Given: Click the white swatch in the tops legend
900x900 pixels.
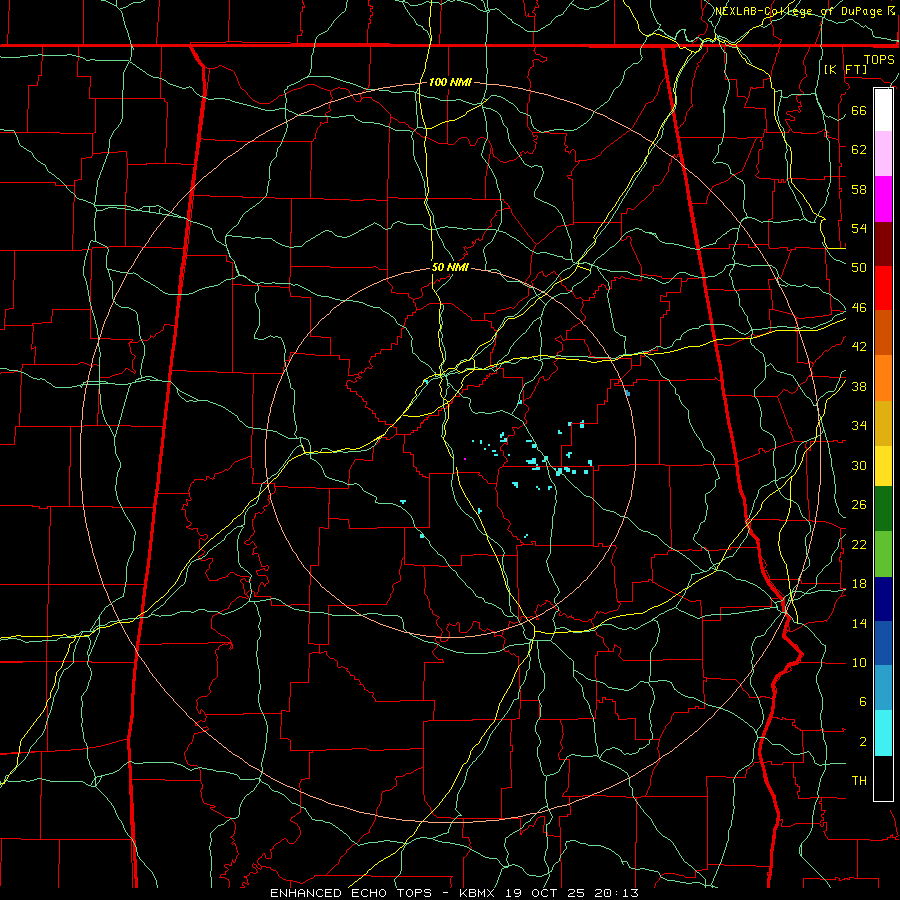Looking at the screenshot, I should tap(883, 110).
